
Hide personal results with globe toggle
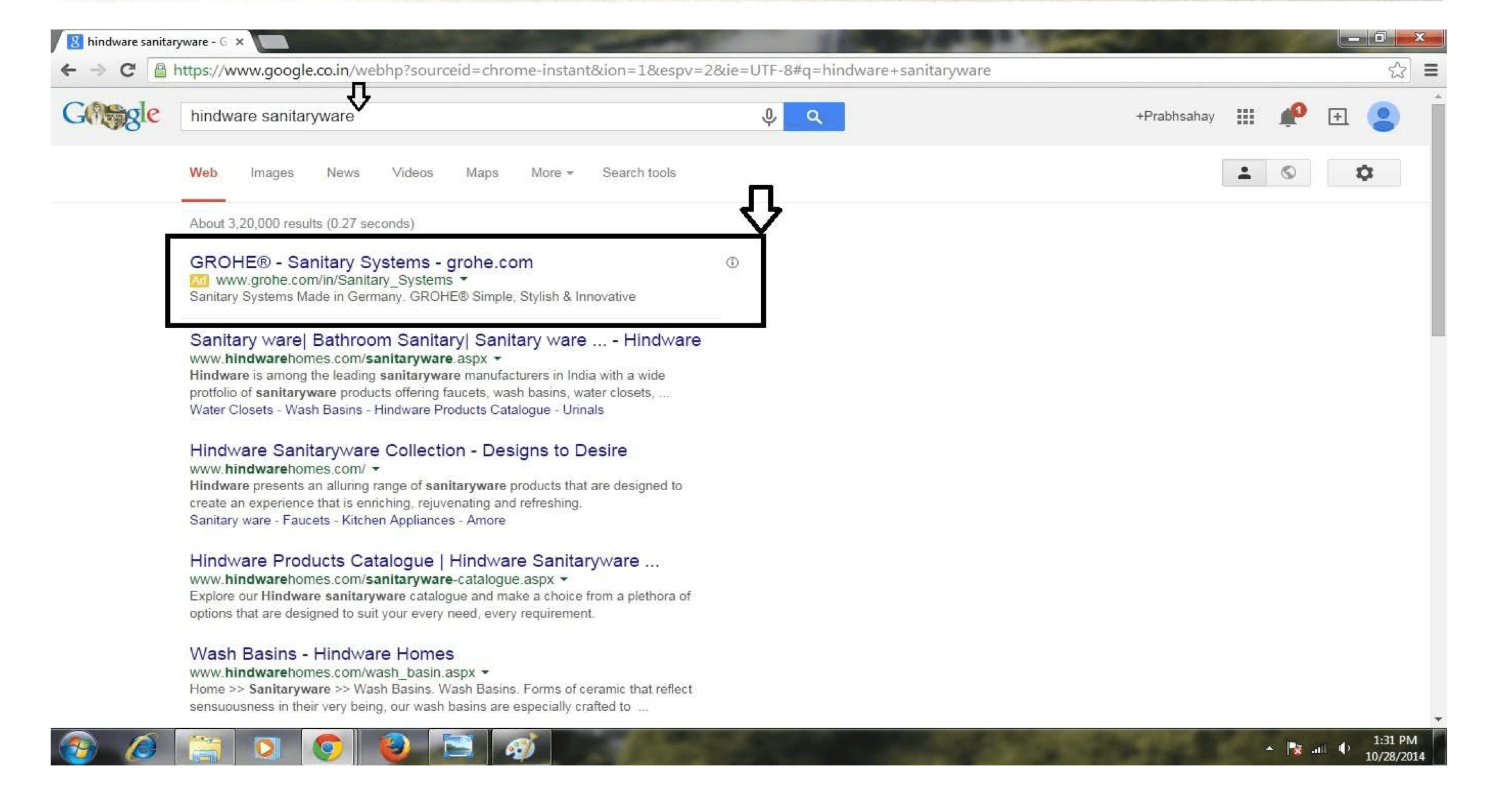[x=1288, y=173]
